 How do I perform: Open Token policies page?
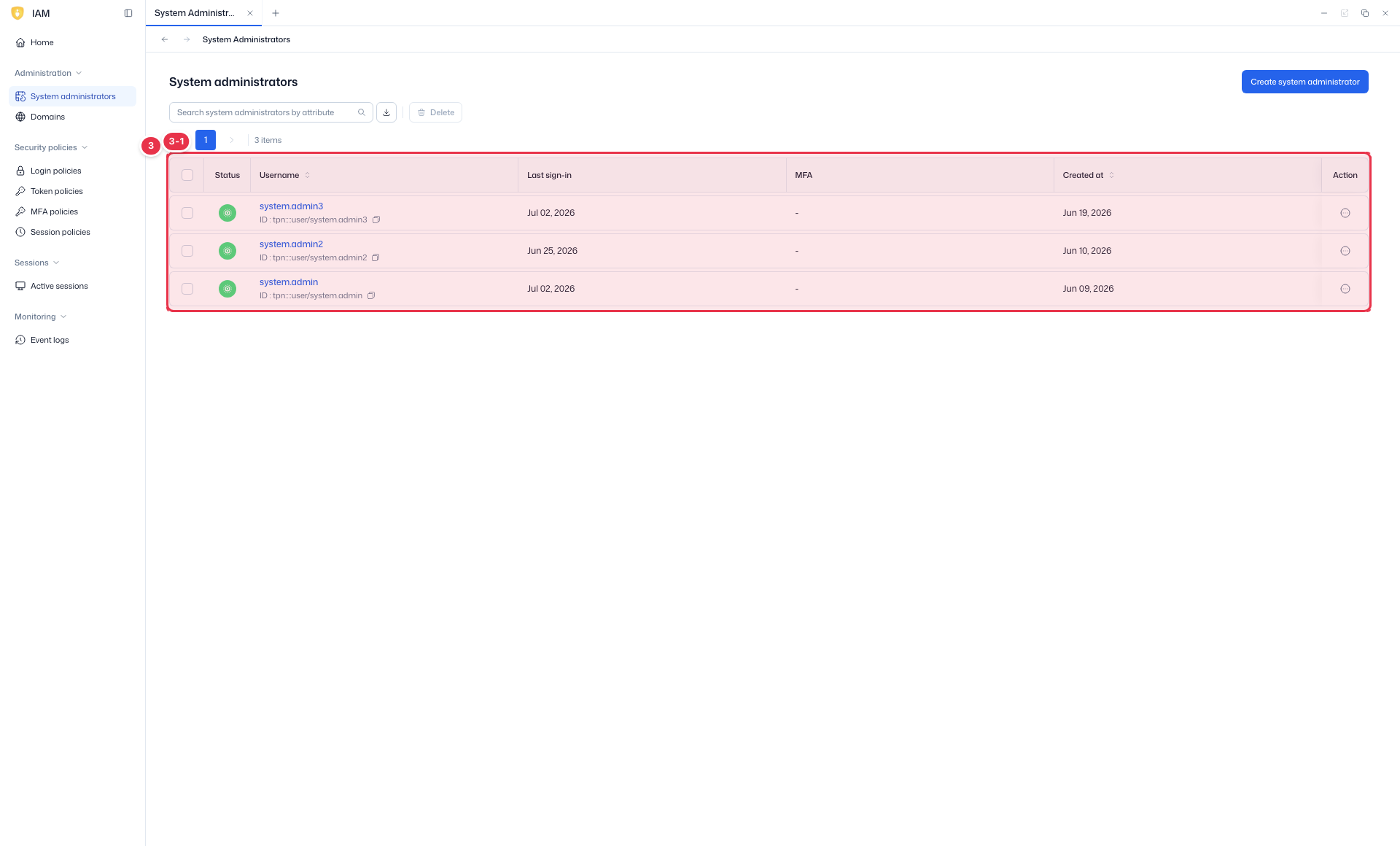[x=72, y=191]
